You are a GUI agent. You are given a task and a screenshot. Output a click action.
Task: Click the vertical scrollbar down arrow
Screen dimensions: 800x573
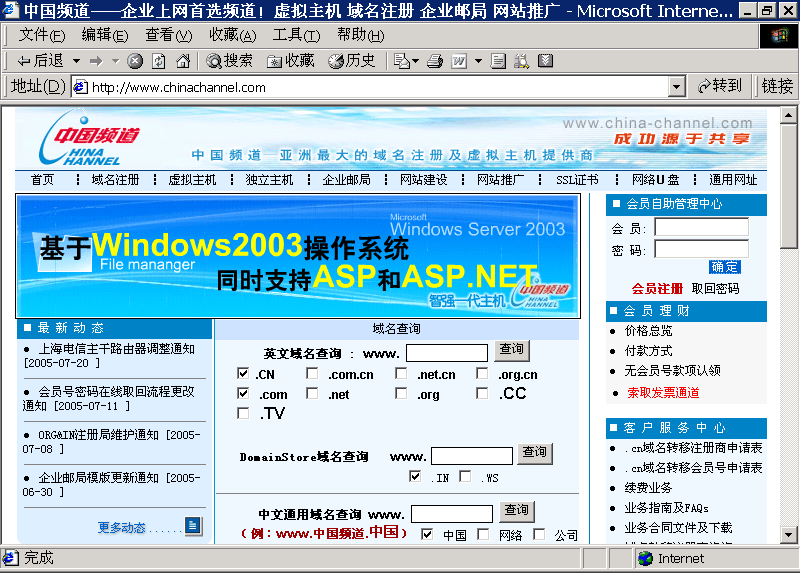(x=789, y=535)
